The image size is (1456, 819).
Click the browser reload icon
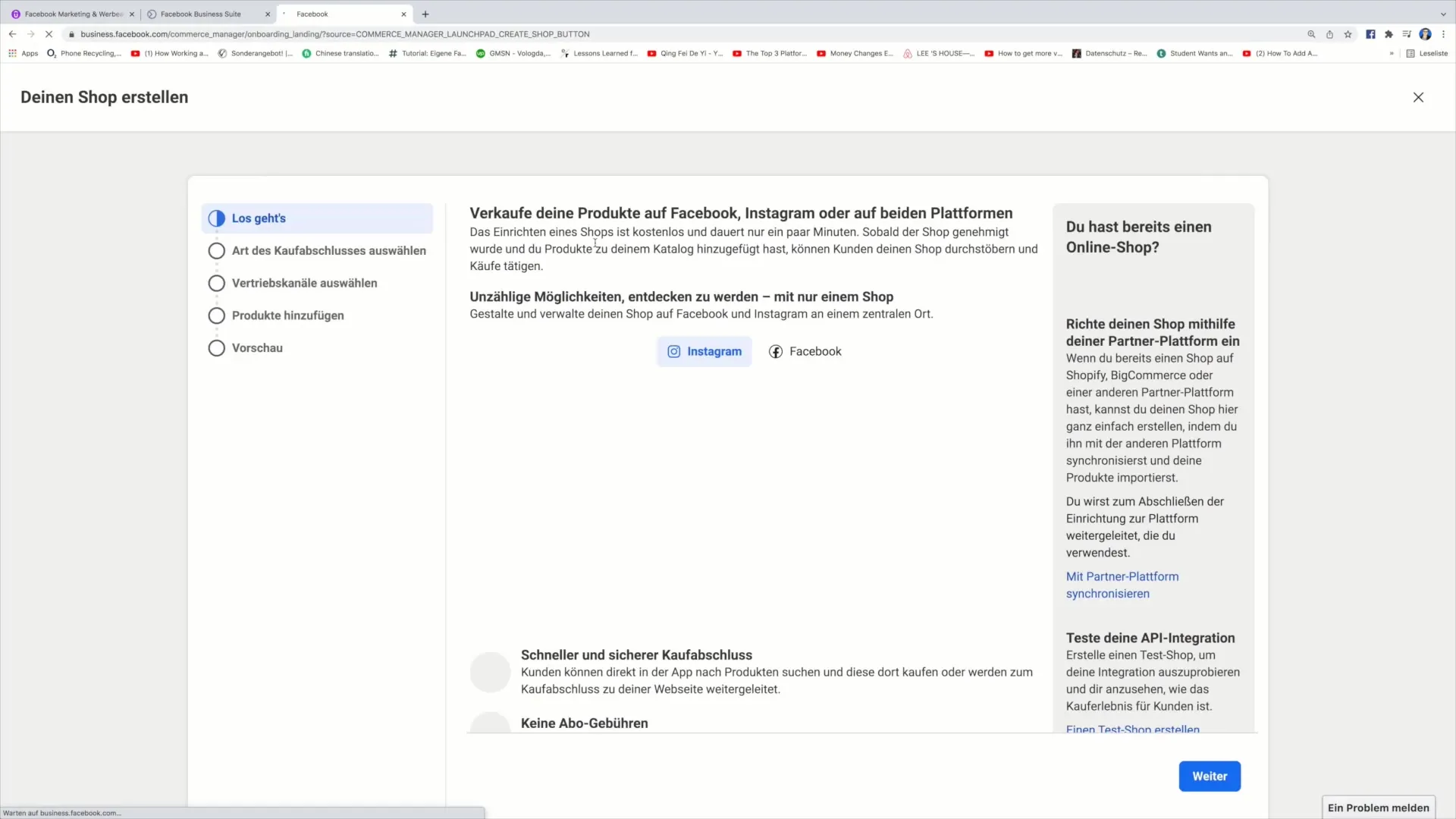[48, 33]
